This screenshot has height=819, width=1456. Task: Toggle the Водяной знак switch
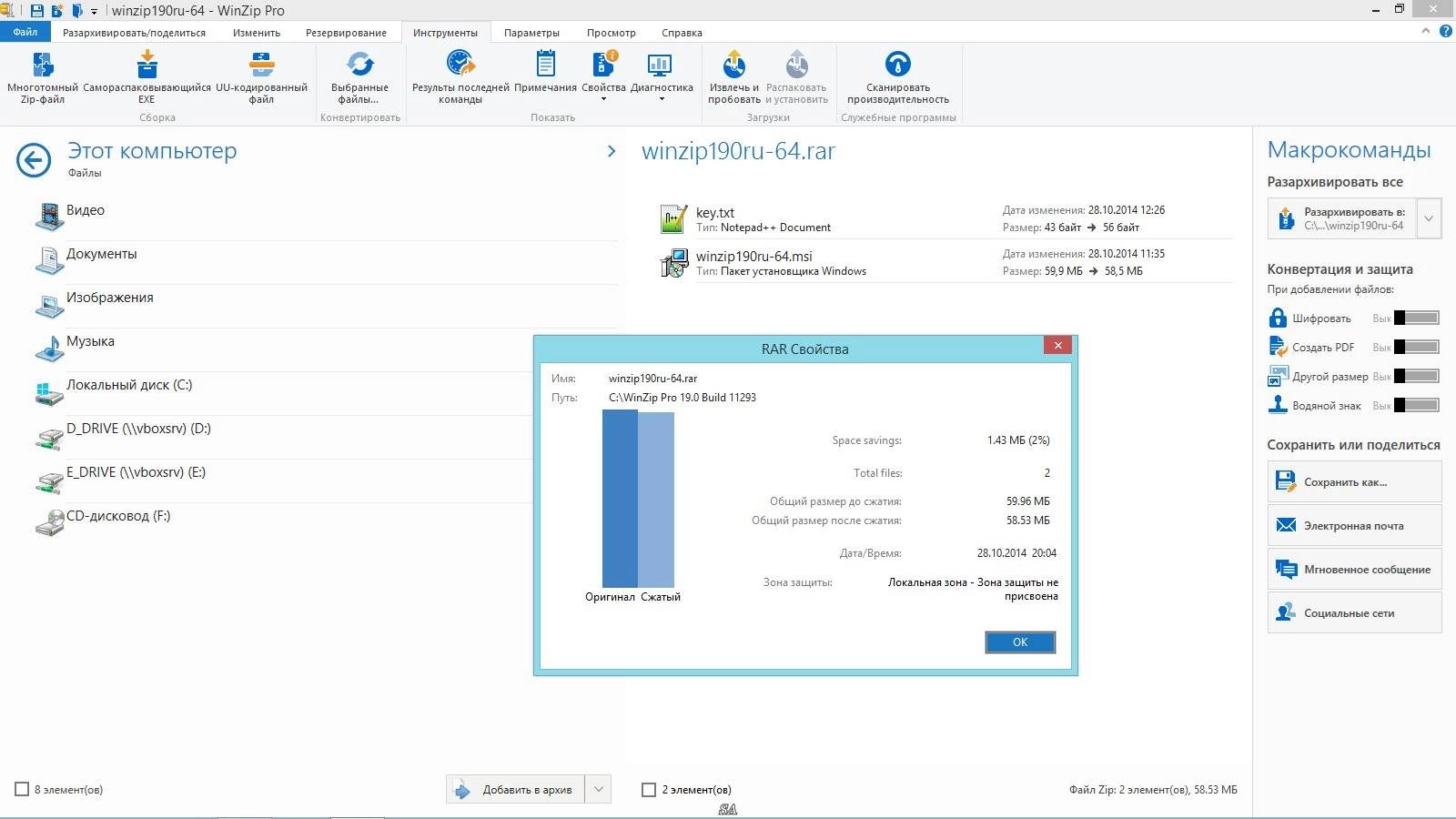[1417, 405]
